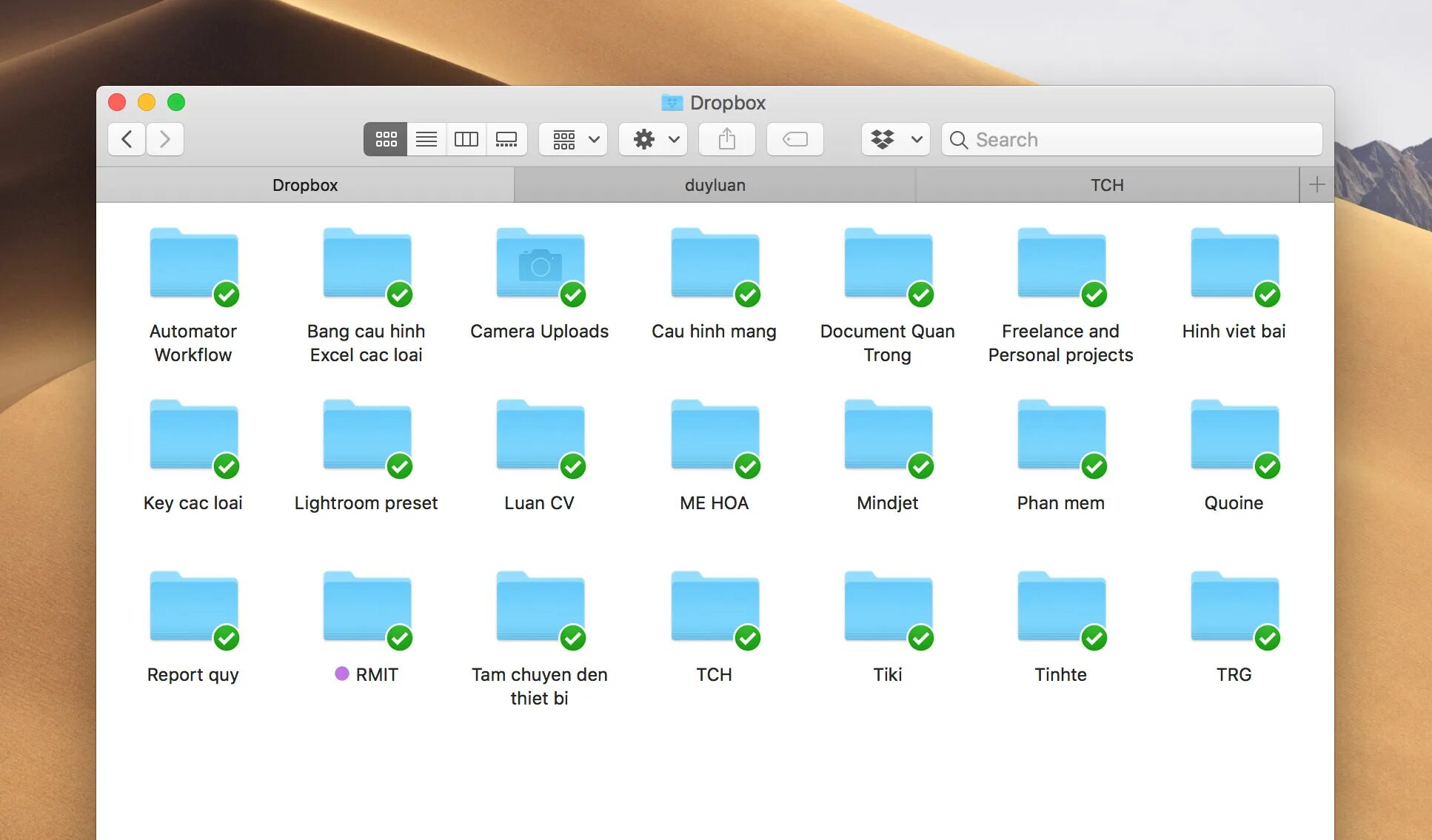Expand the Group By arrangement dropdown
Image resolution: width=1432 pixels, height=840 pixels.
pyautogui.click(x=574, y=139)
